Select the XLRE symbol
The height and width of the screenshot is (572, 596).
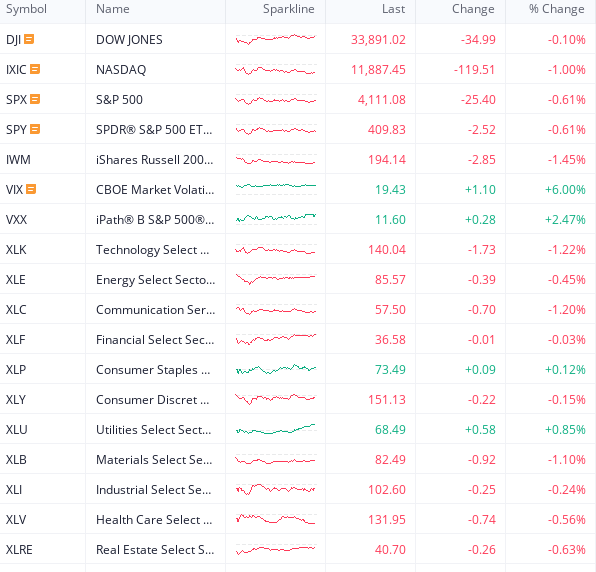coord(19,550)
